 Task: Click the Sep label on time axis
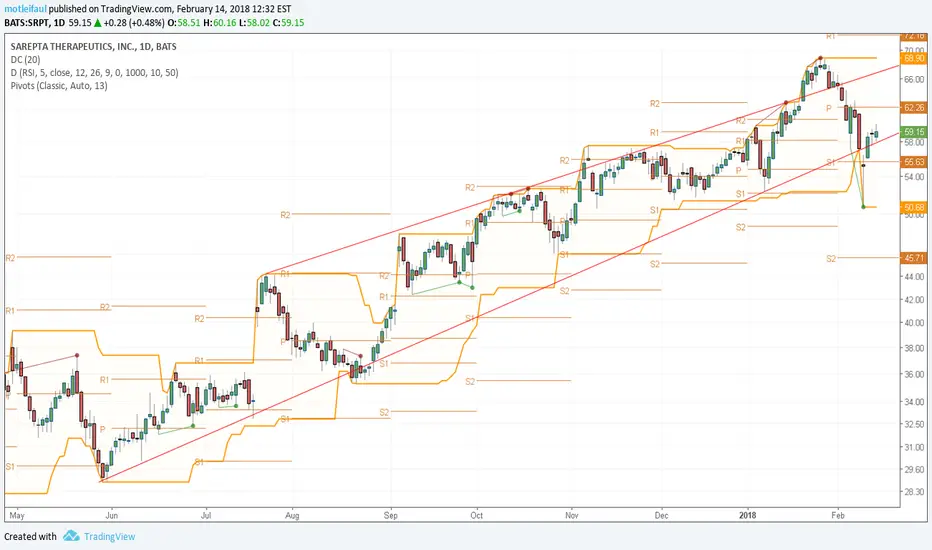click(391, 516)
